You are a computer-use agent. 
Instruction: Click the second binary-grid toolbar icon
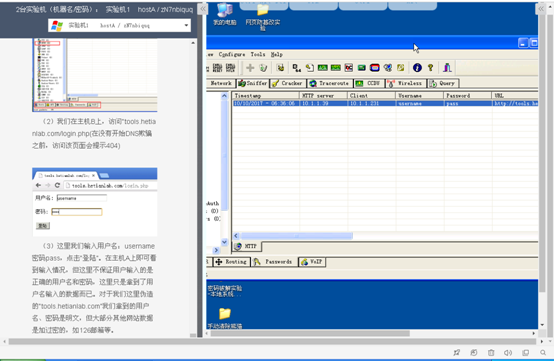[x=230, y=67]
